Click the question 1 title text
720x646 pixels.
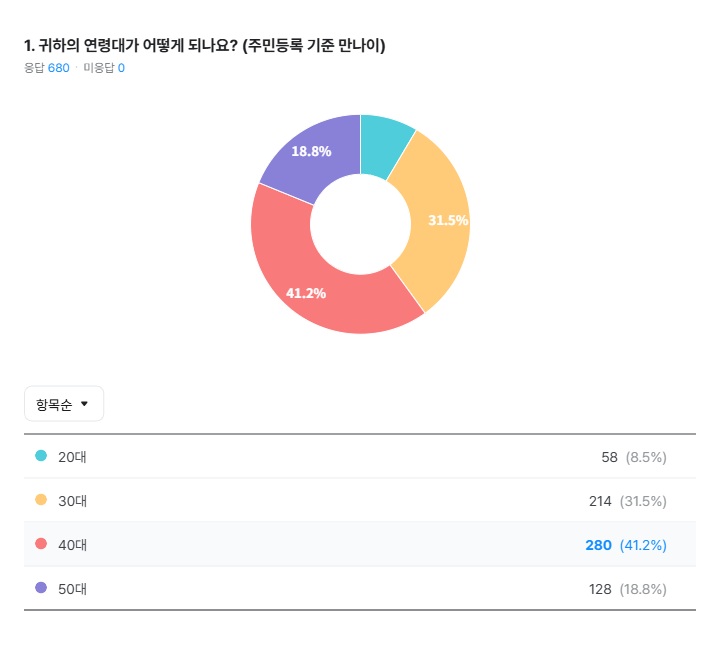coord(204,46)
